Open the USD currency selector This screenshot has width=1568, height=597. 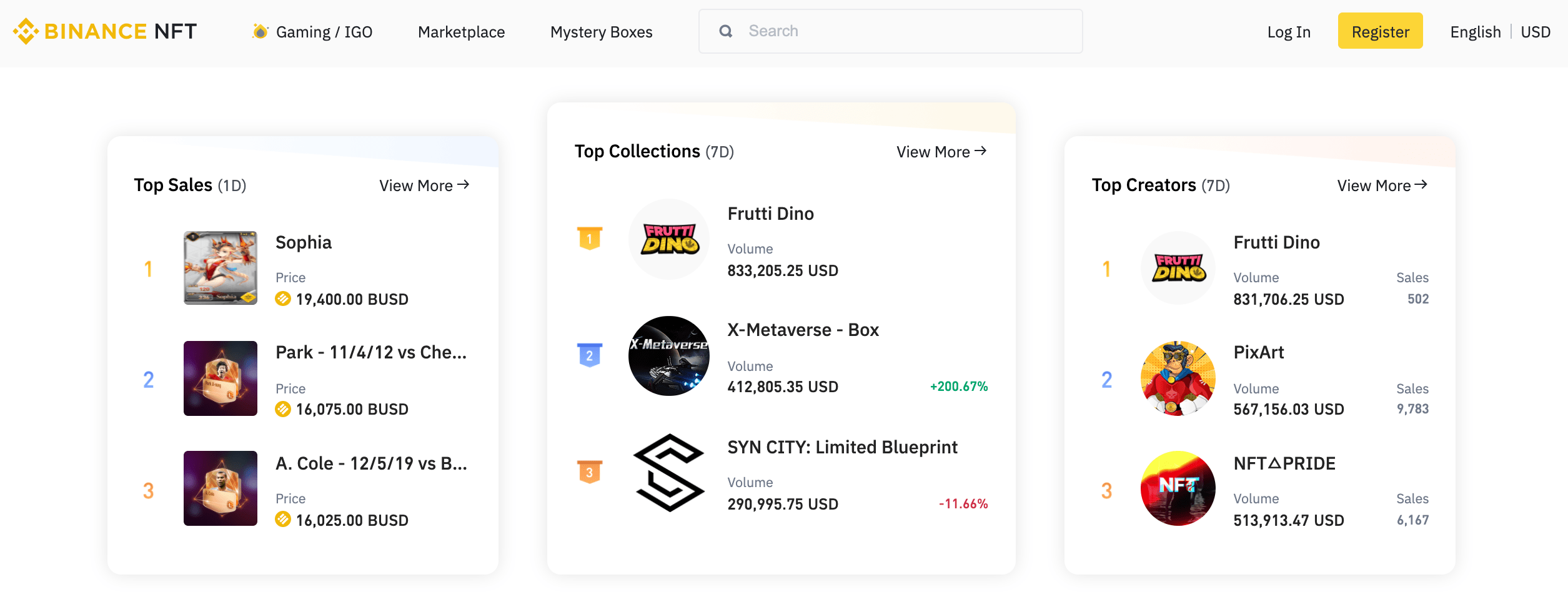1535,32
